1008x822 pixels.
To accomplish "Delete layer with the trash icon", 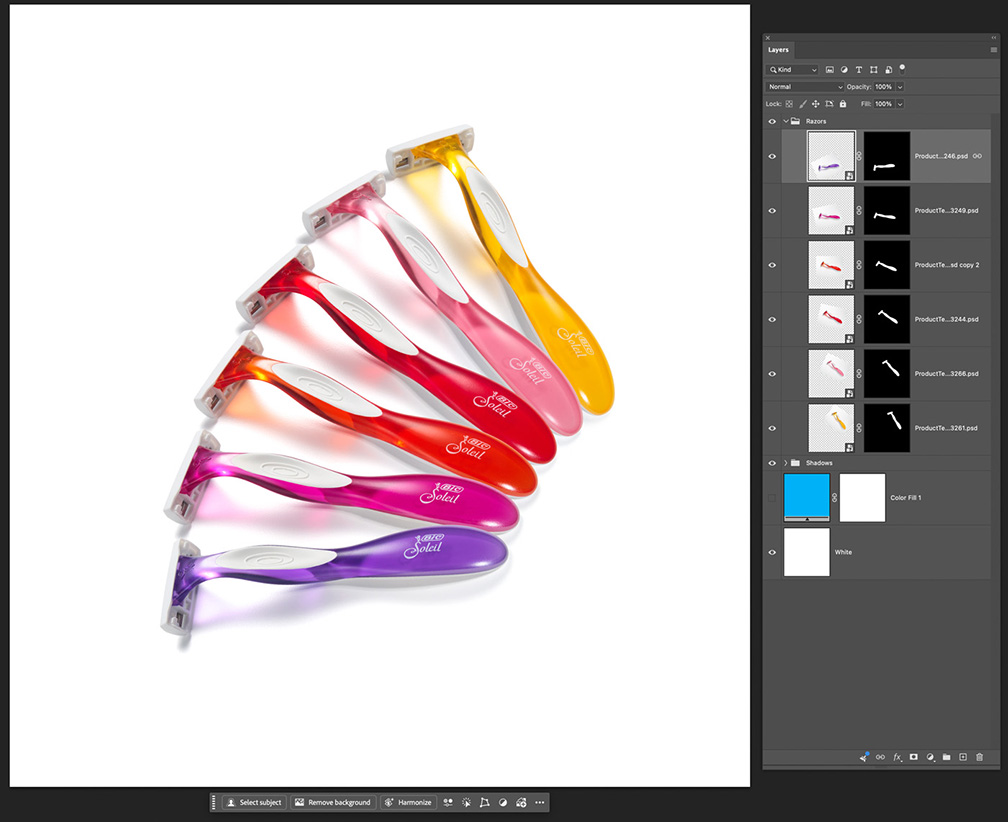I will (x=979, y=757).
